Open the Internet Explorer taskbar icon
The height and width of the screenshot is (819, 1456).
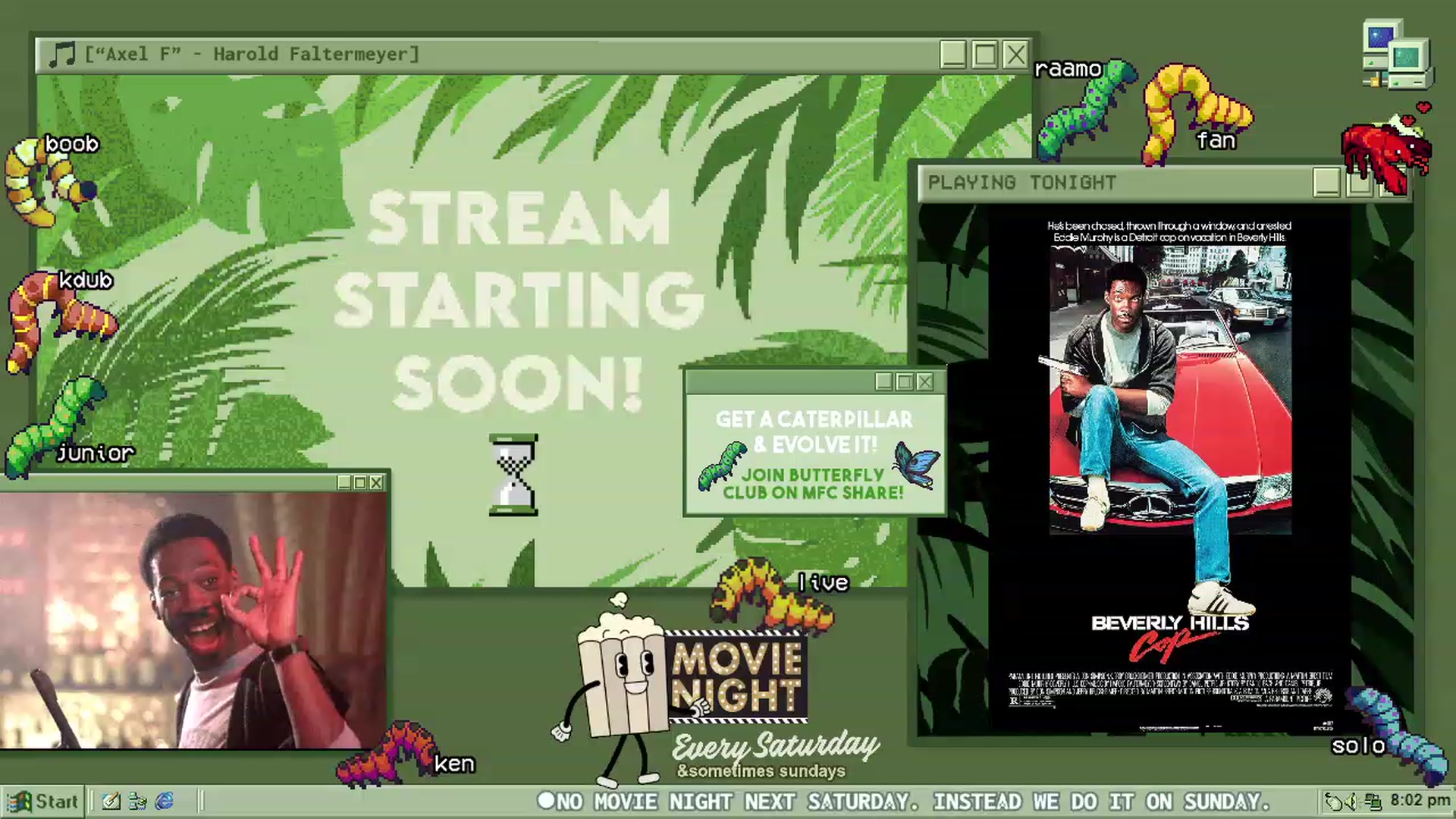coord(165,801)
